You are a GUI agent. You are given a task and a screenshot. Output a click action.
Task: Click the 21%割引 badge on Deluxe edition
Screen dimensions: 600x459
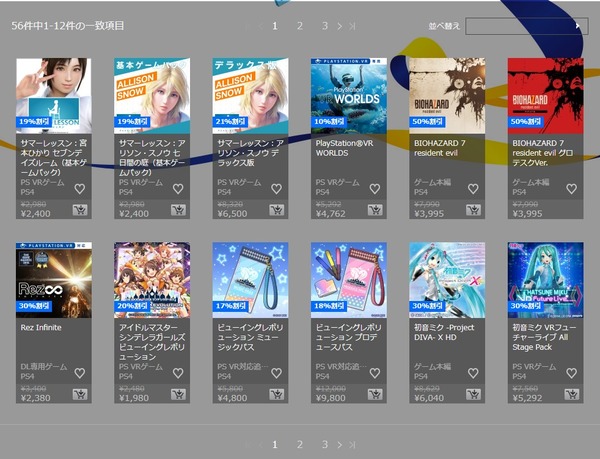point(230,122)
